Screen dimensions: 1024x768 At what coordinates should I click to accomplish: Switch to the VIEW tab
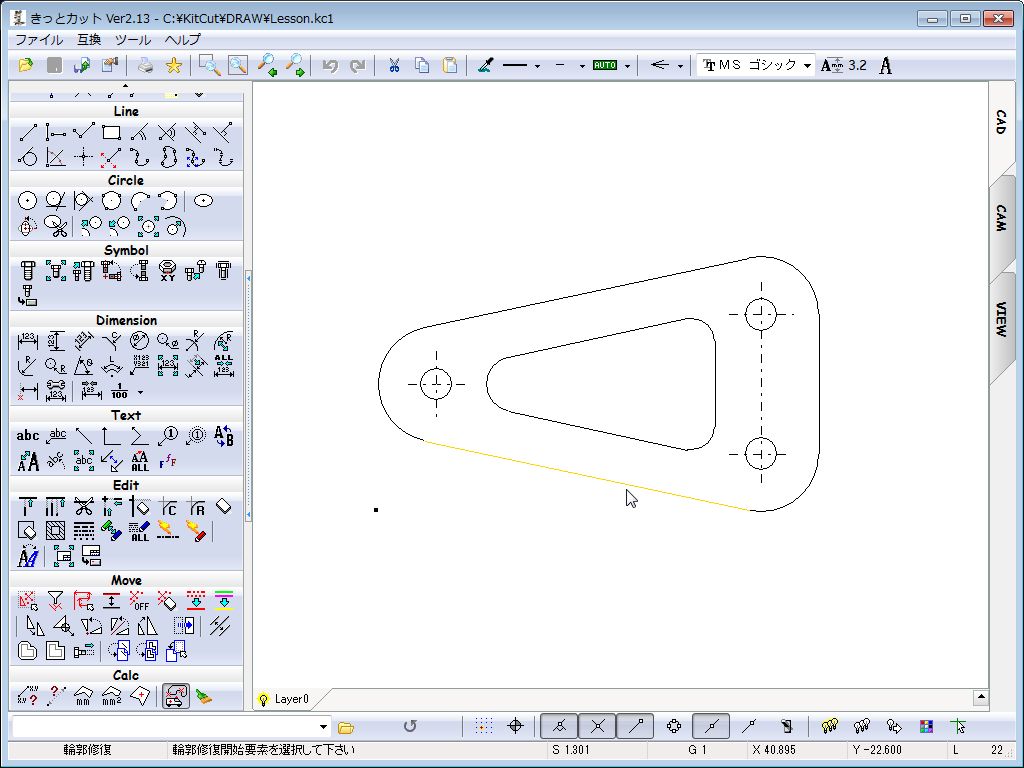coord(1001,319)
